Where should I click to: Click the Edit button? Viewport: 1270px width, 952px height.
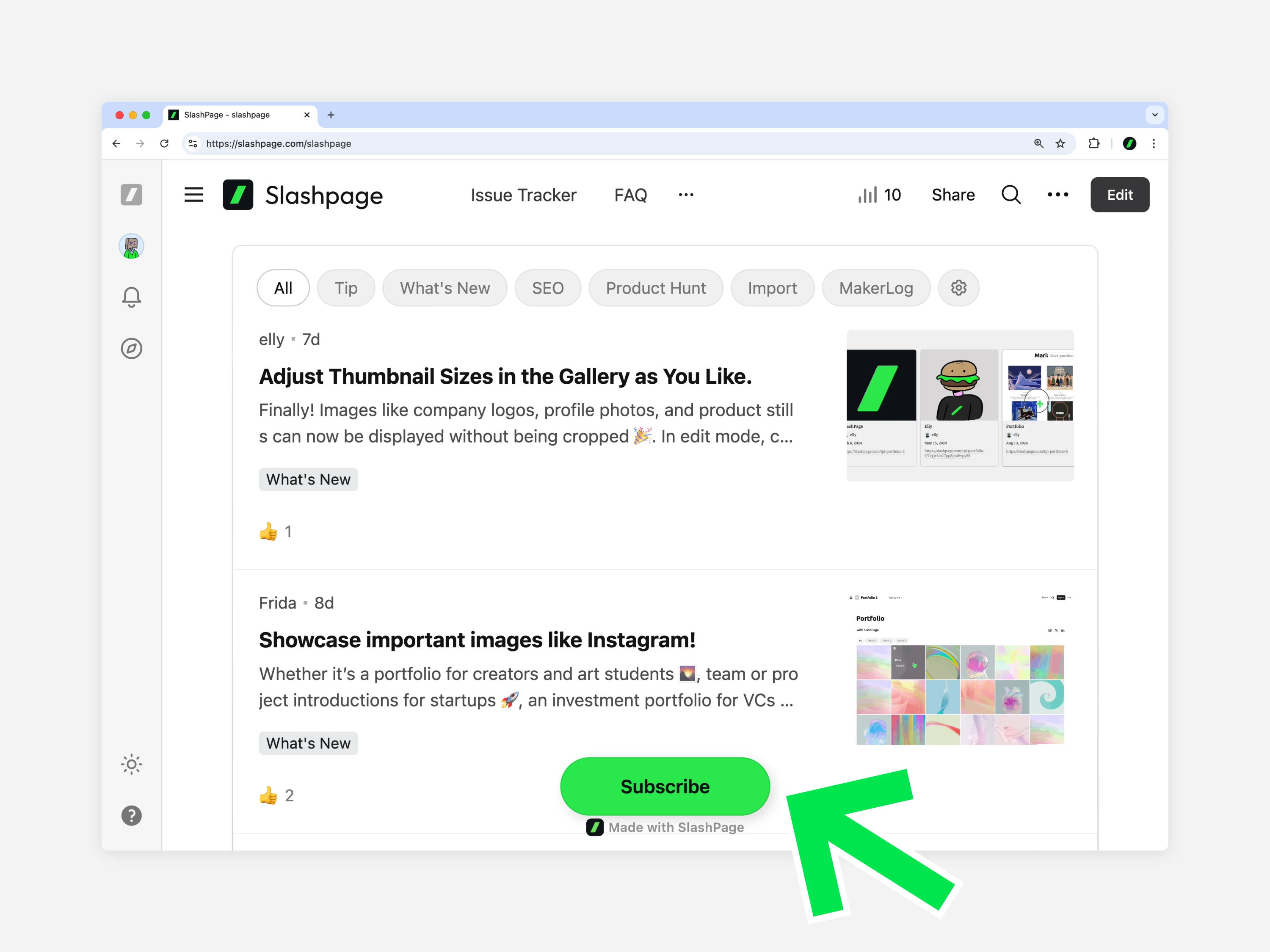[1120, 195]
